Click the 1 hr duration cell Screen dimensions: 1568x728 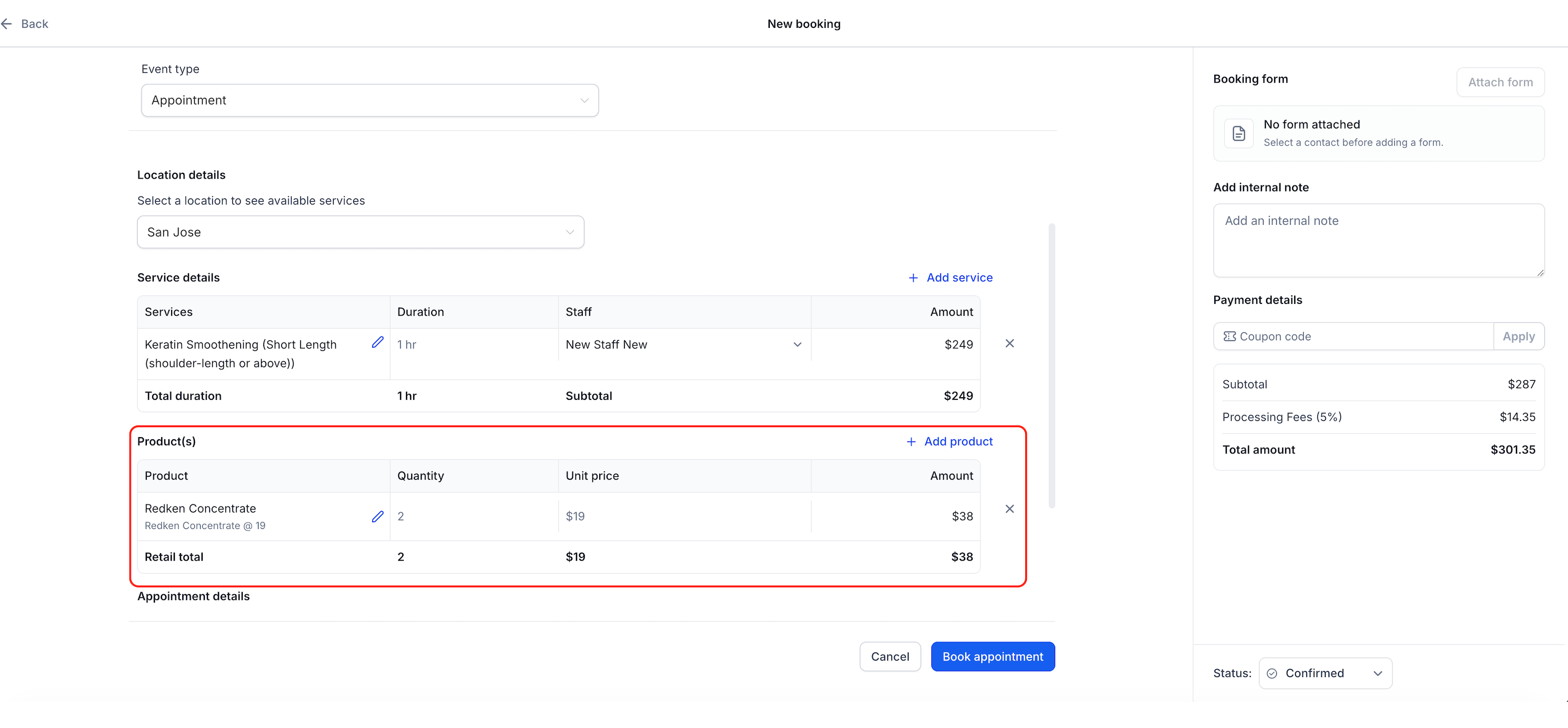[x=473, y=345]
